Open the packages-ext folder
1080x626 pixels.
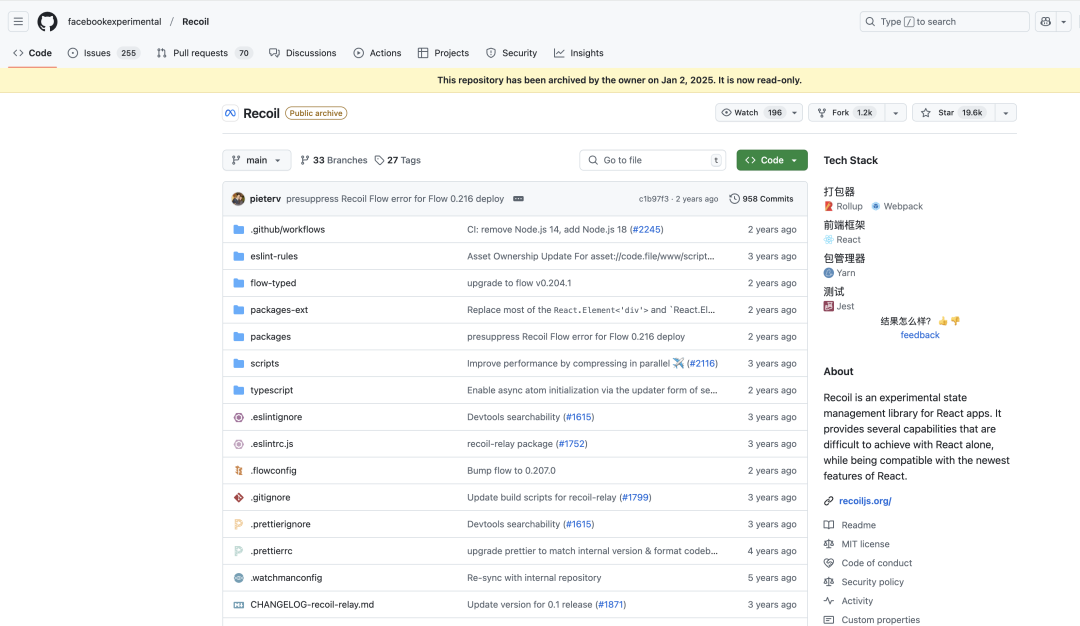coord(279,310)
